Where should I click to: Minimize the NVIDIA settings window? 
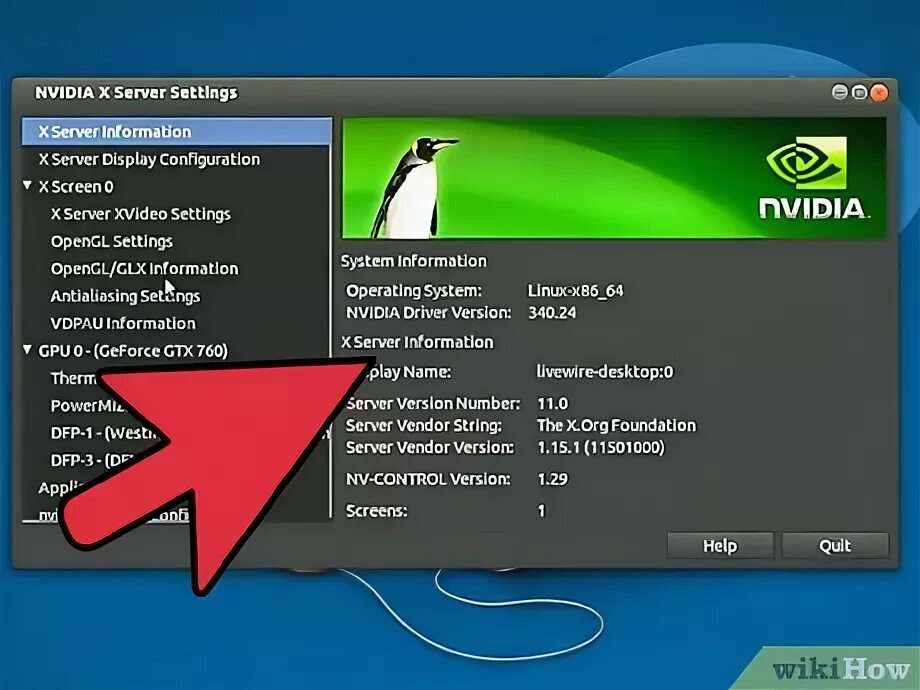(x=840, y=93)
